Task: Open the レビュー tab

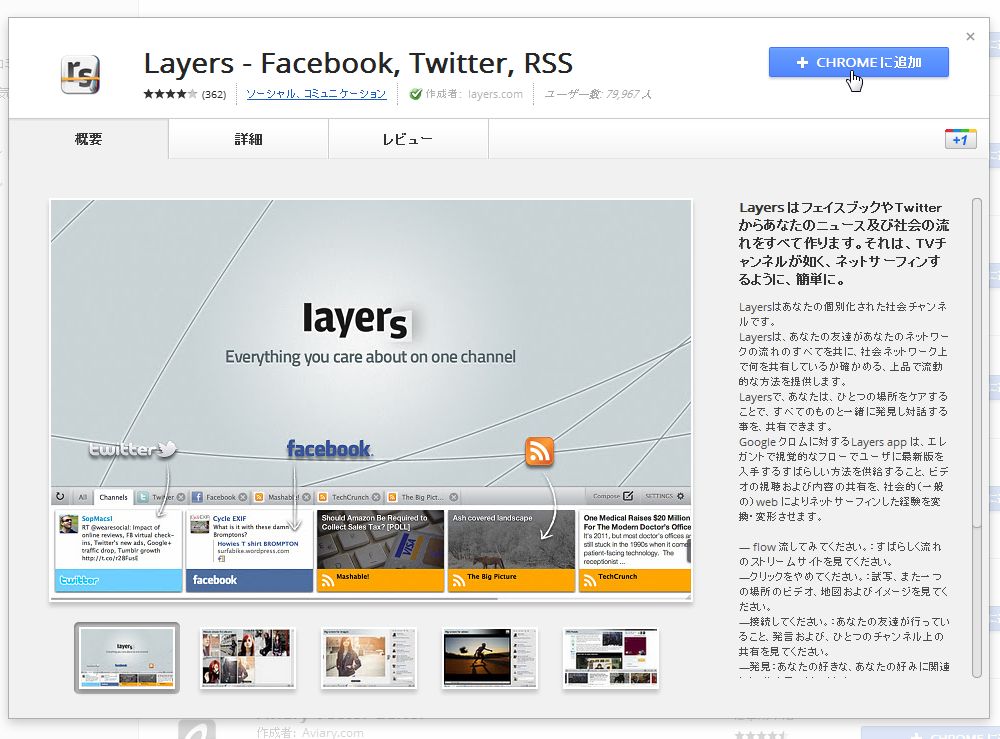Action: [408, 139]
